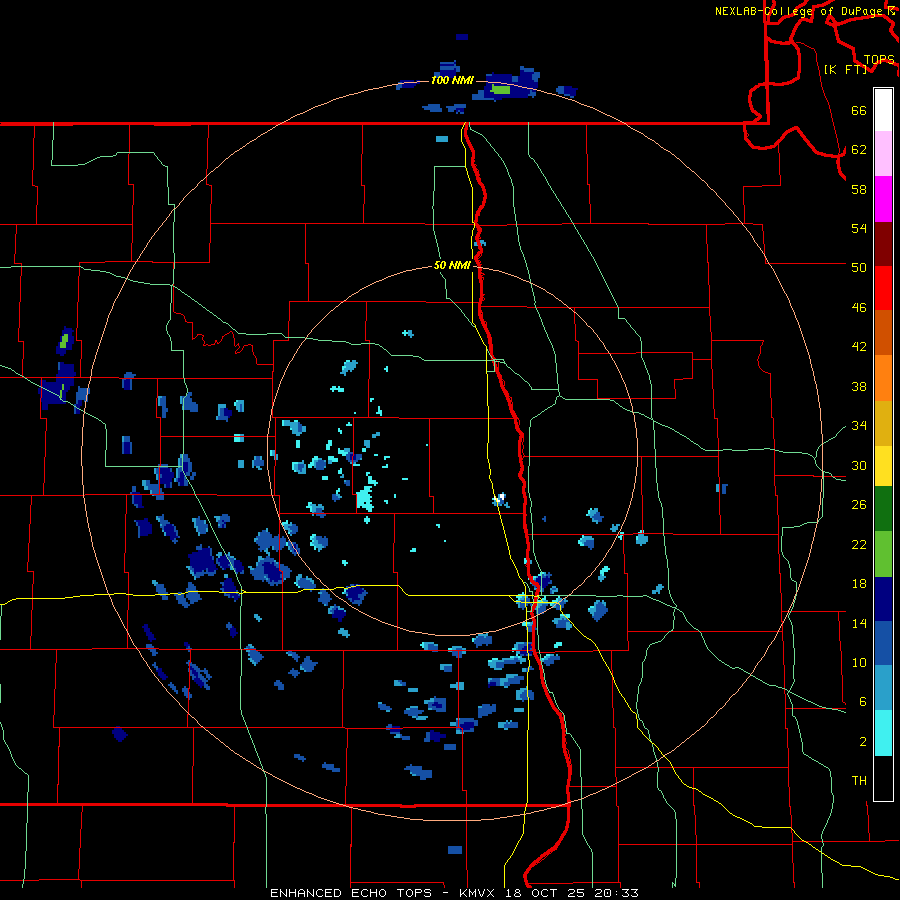The height and width of the screenshot is (900, 900).
Task: Select the magenta swatch in the legend
Action: 883,199
